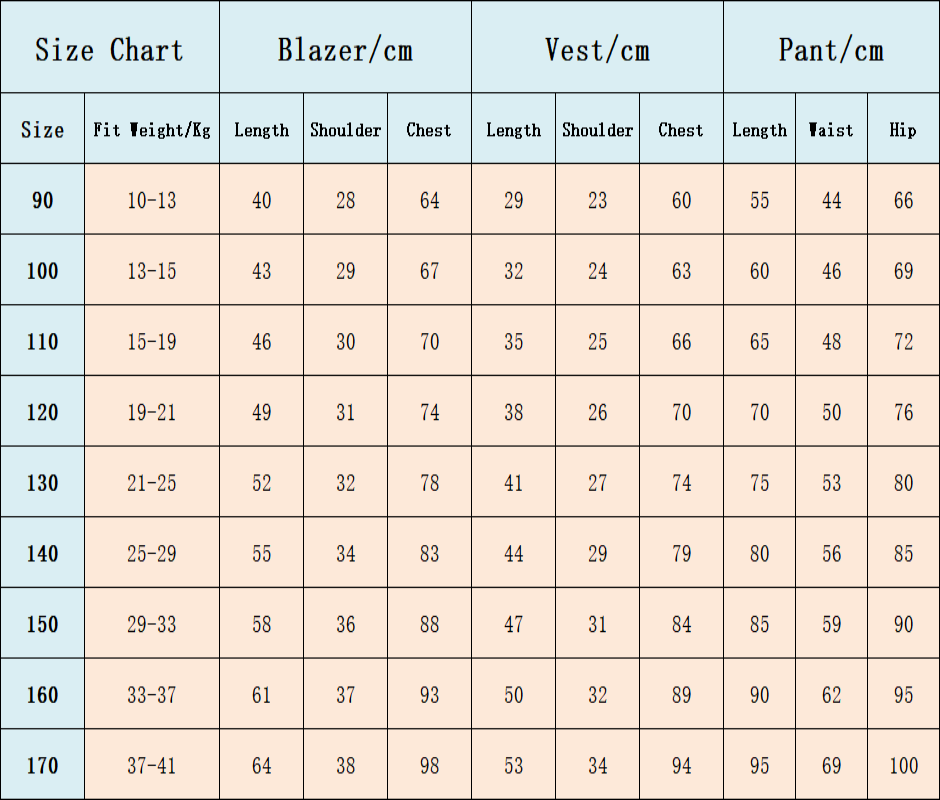The width and height of the screenshot is (940, 800).
Task: Click the Size Chart header cell
Action: tap(110, 47)
